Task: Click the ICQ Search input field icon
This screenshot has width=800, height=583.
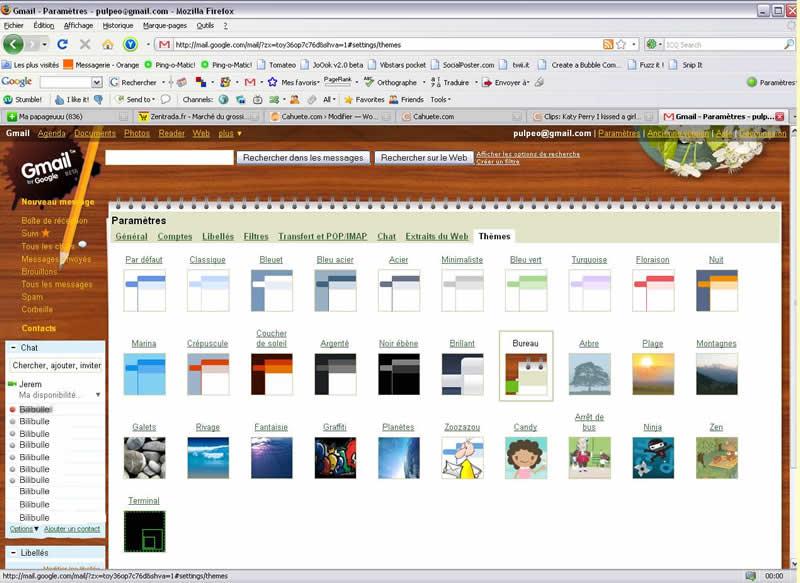Action: coord(649,45)
